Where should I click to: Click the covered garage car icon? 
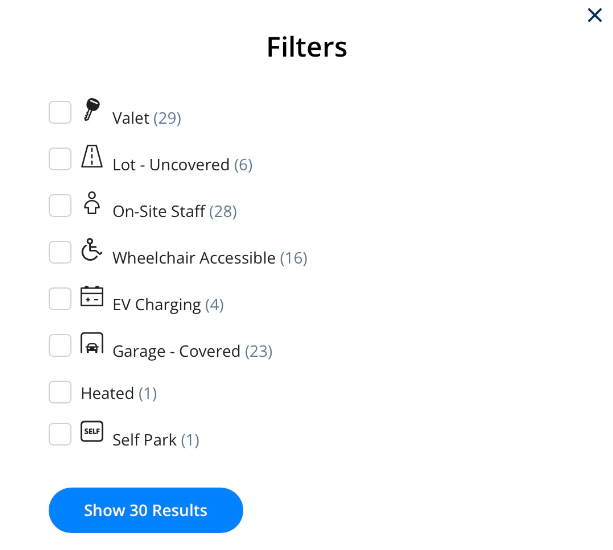pos(92,343)
